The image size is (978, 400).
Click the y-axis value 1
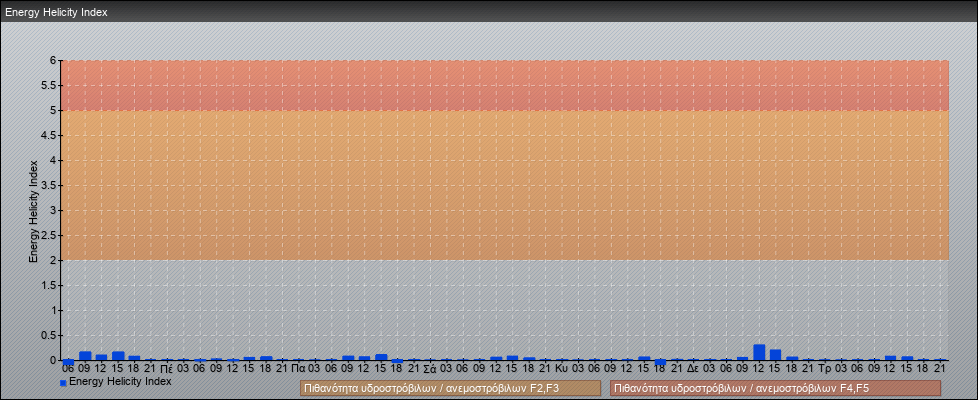[54, 310]
